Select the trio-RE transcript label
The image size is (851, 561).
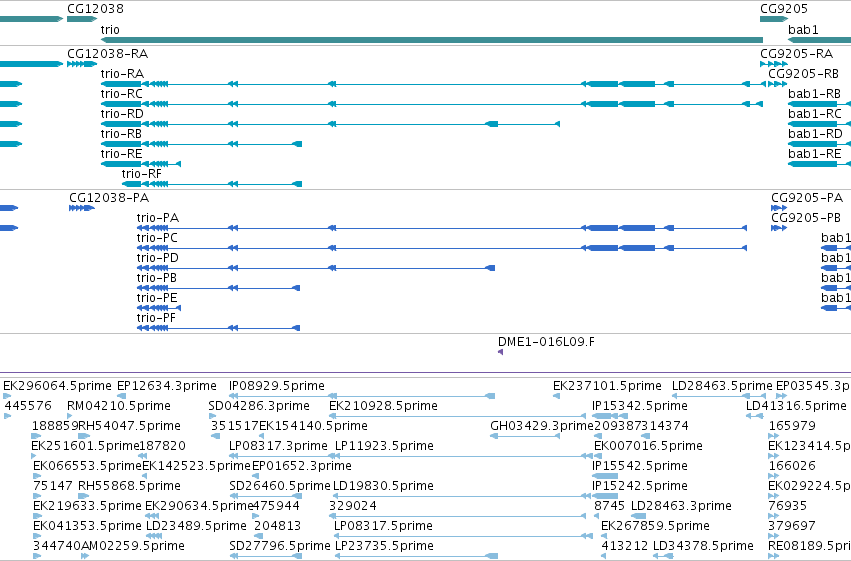coord(122,154)
